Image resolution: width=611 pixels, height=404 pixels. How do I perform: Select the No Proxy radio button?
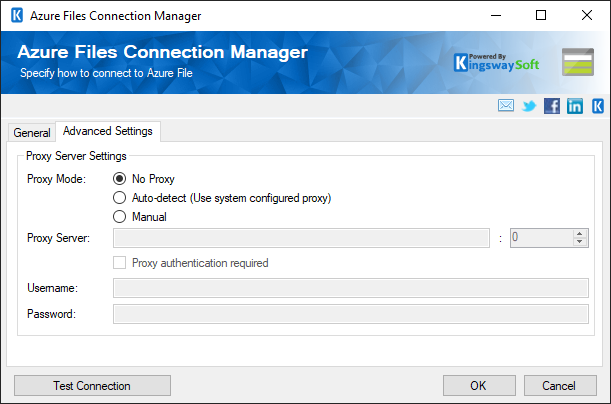pyautogui.click(x=119, y=179)
